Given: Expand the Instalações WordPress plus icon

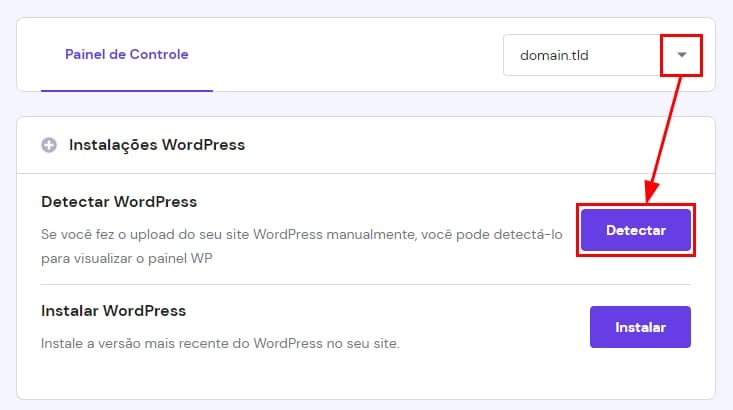Looking at the screenshot, I should [49, 145].
